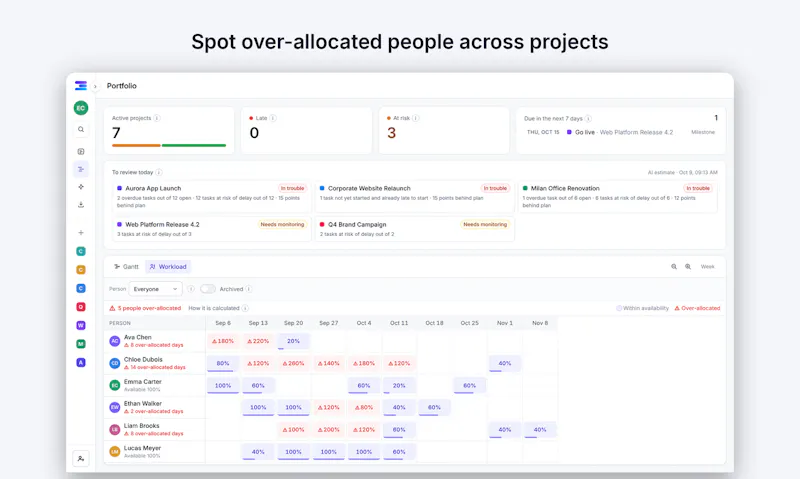Open the Go live milestone entry
Viewport: 800px width, 479px height.
tap(619, 132)
